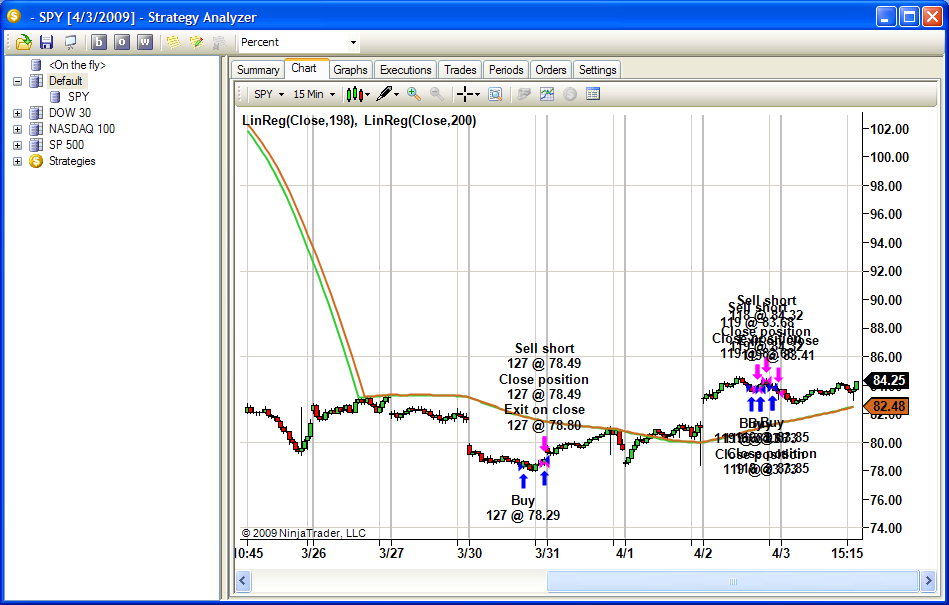The image size is (949, 605).
Task: Click the presentation screen icon in the toolbar
Action: (70, 42)
